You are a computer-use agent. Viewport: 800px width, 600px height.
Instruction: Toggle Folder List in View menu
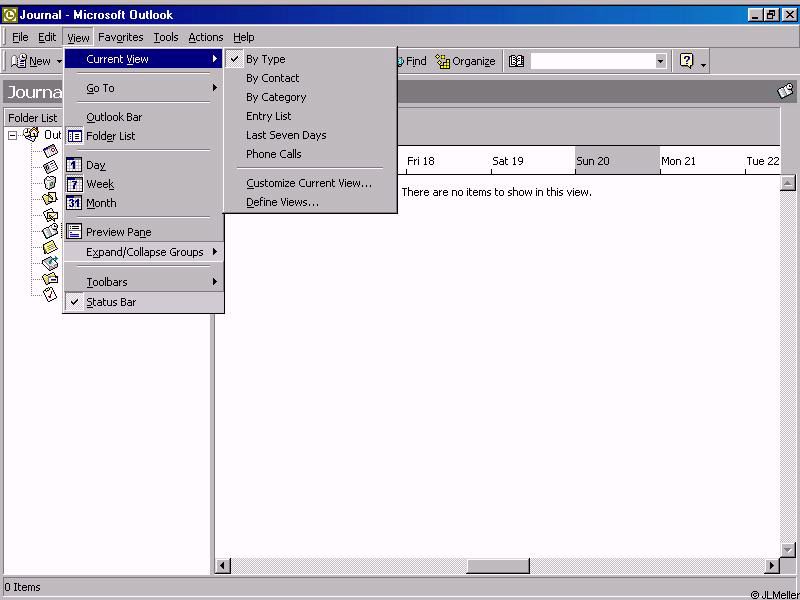[110, 136]
